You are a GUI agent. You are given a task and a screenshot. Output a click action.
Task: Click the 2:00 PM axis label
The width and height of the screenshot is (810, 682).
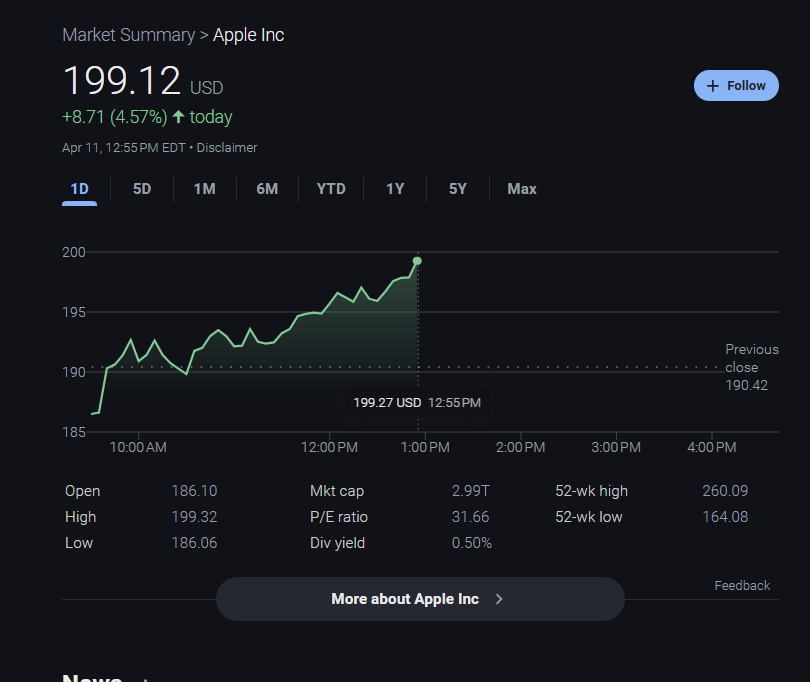coord(520,447)
